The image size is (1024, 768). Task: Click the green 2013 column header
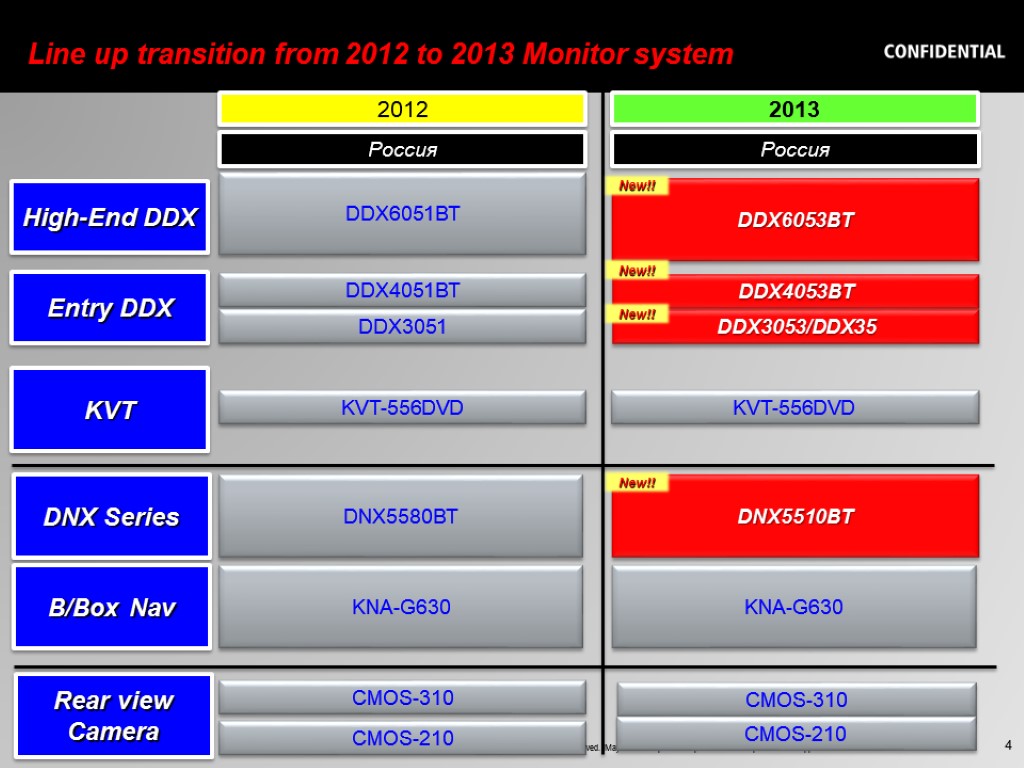(794, 108)
